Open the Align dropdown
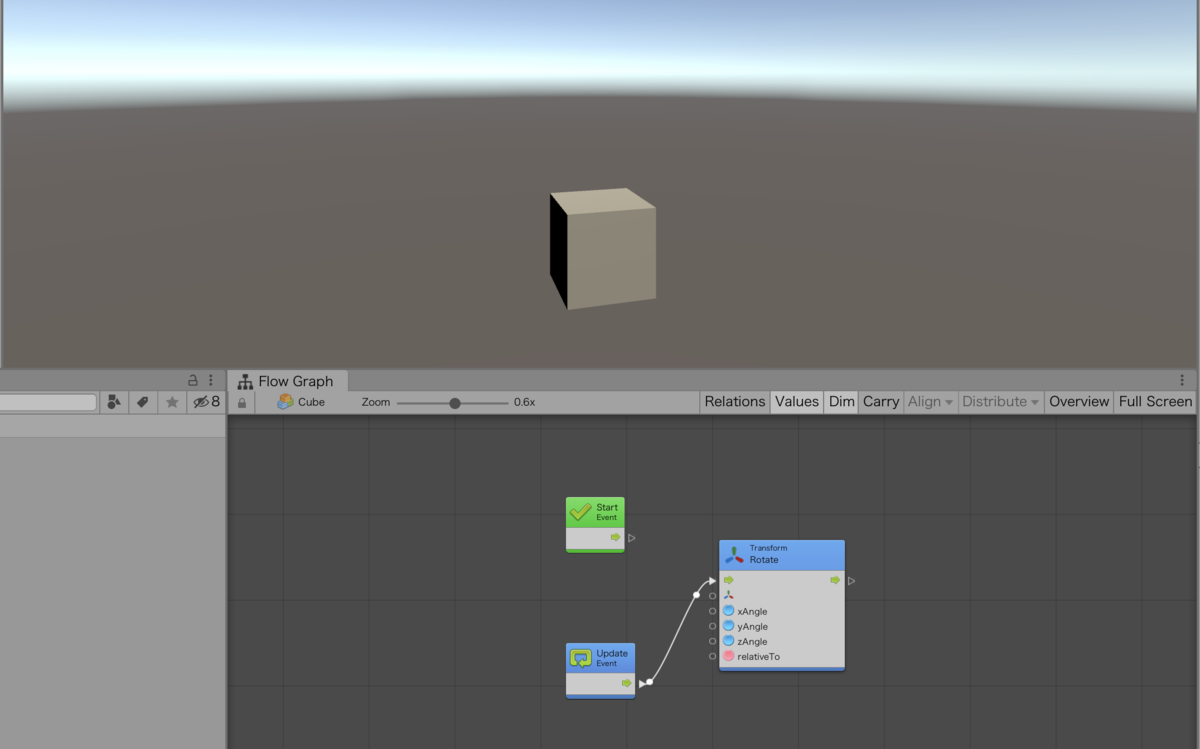Viewport: 1200px width, 749px height. [930, 401]
